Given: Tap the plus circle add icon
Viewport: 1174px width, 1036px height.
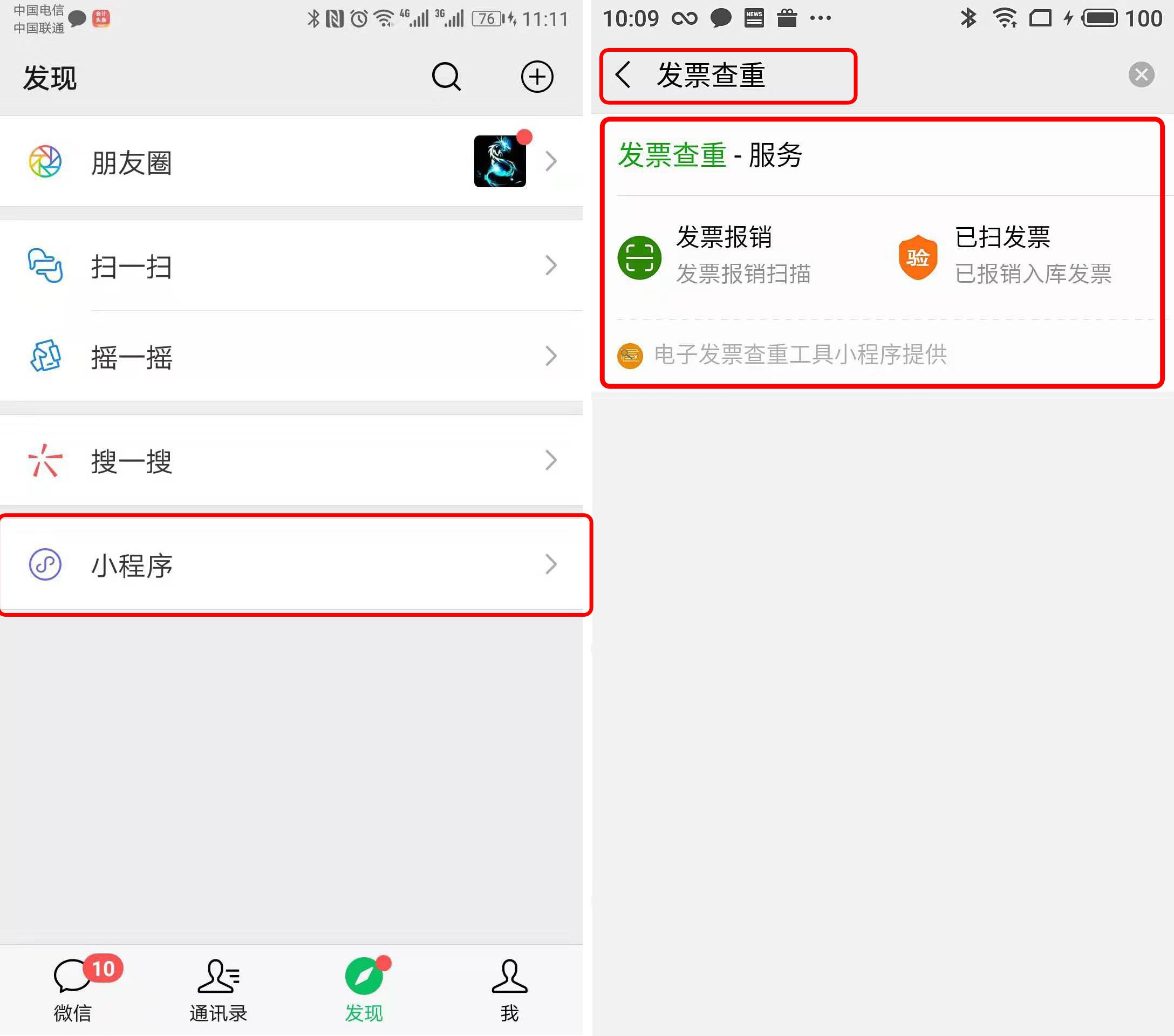Looking at the screenshot, I should 537,77.
